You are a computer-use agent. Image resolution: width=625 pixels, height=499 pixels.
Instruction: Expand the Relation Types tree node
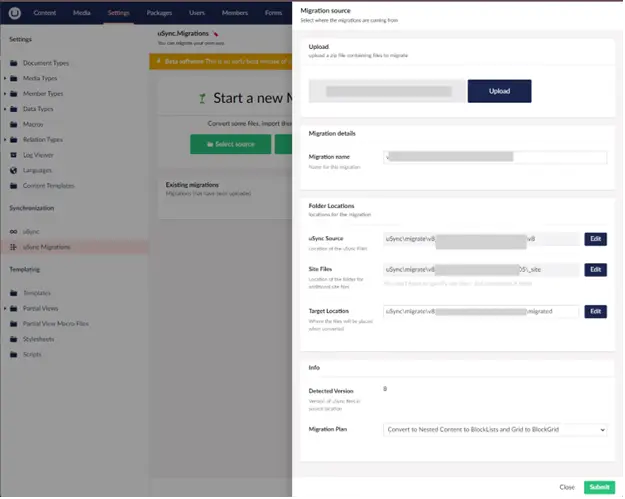5,140
